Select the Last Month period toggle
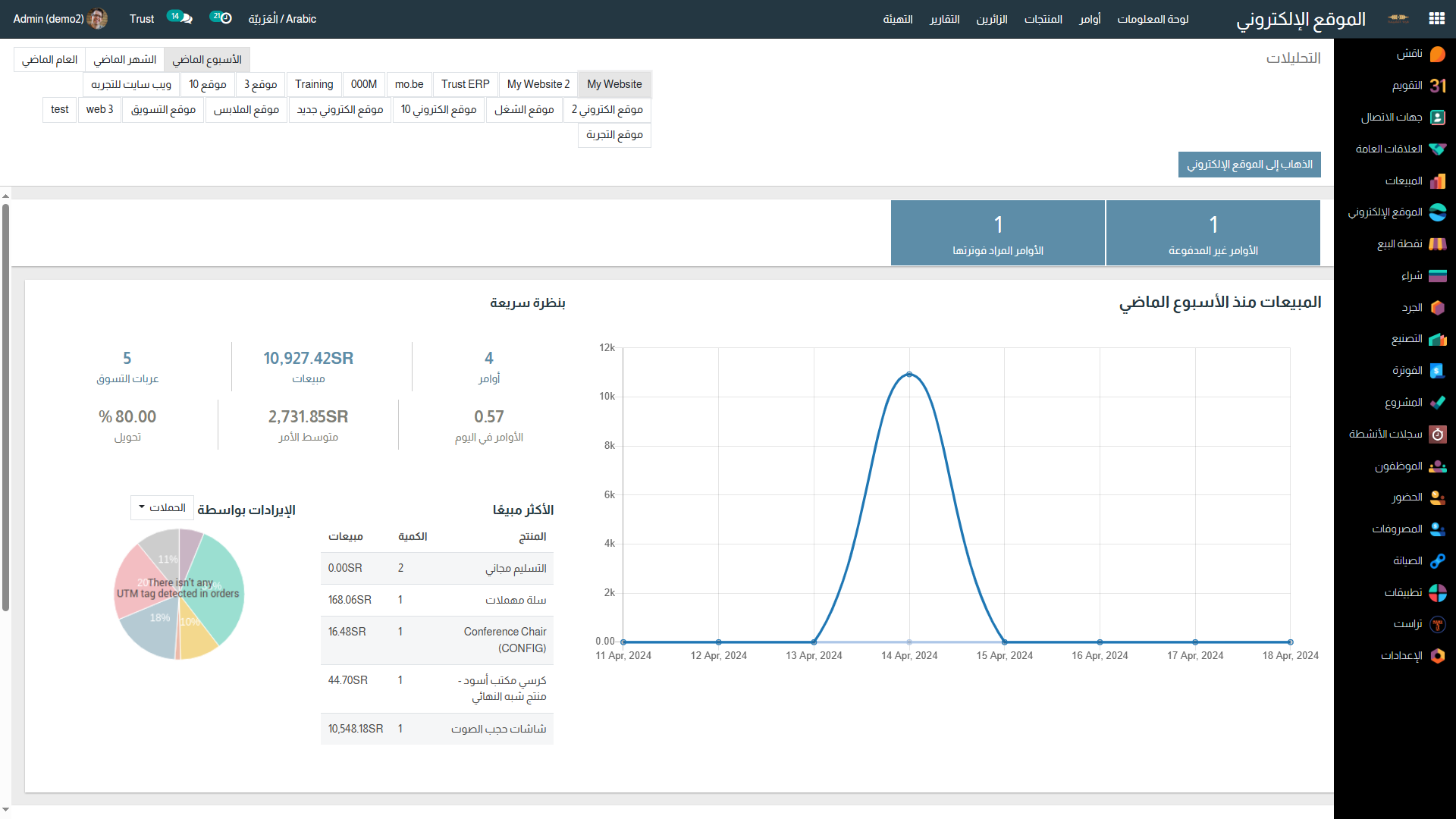 coord(124,60)
